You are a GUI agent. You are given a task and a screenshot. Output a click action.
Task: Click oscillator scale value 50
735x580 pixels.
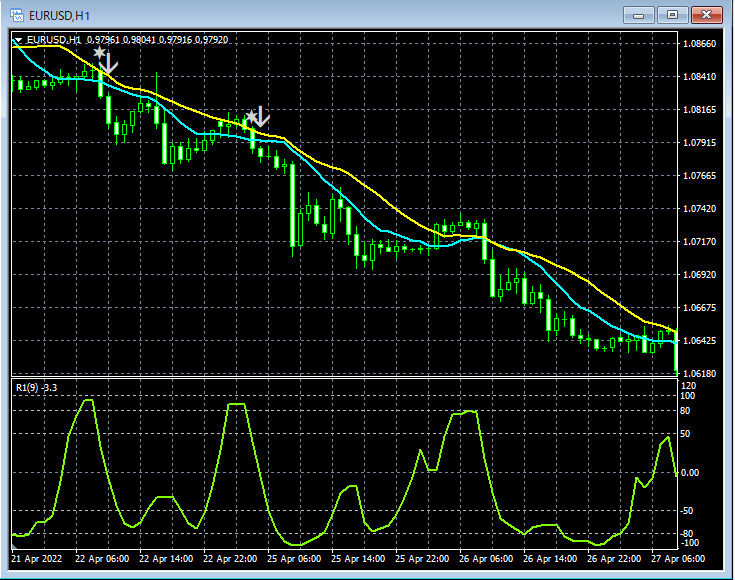pos(685,434)
